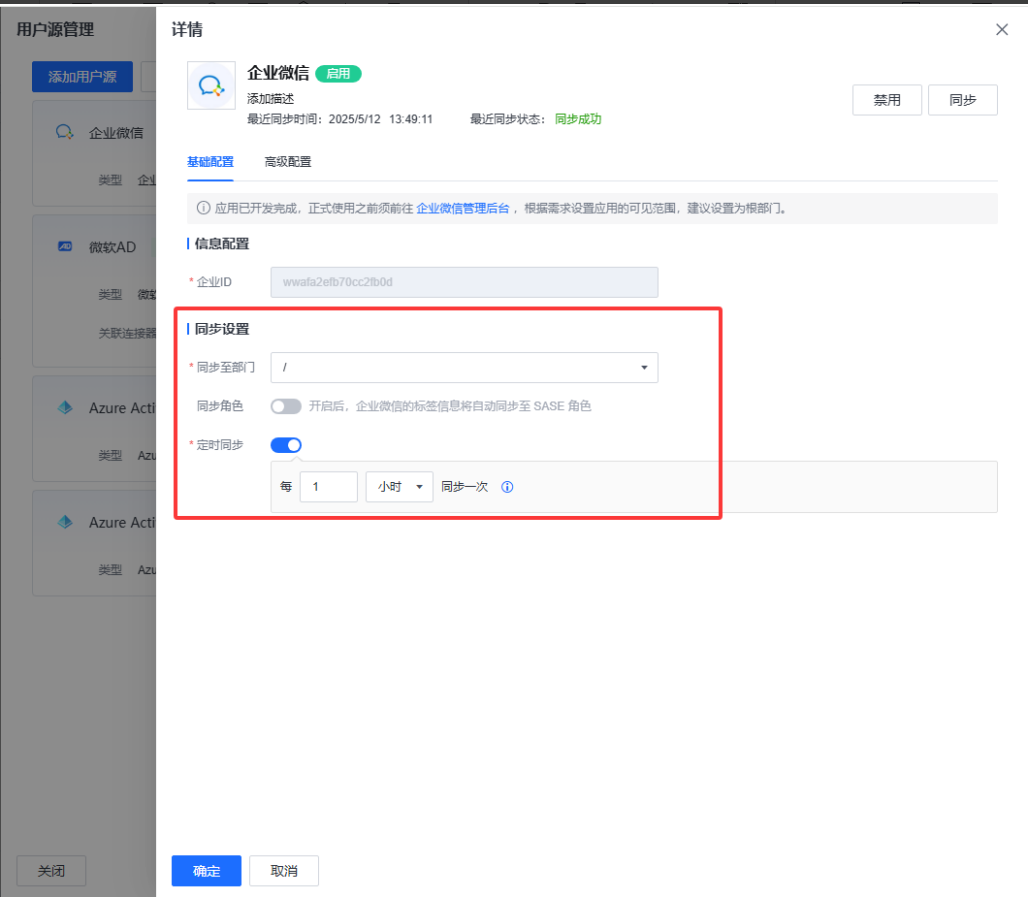Turn off the 定时同步 toggle
1028x897 pixels.
(285, 445)
